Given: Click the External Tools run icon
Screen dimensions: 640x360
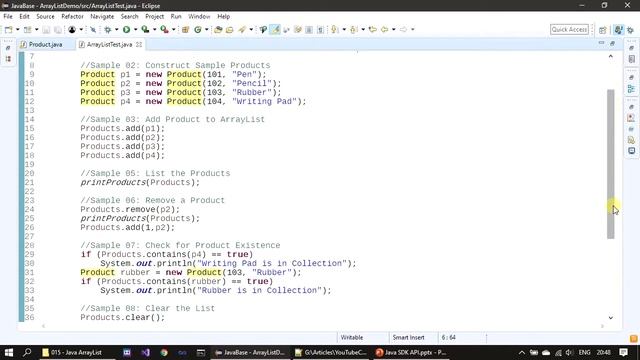Looking at the screenshot, I should coord(164,30).
